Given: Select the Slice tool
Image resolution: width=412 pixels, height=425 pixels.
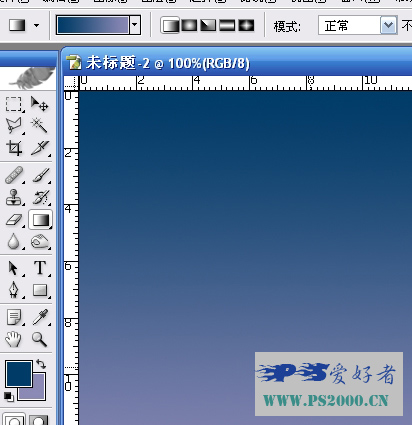Looking at the screenshot, I should pos(40,148).
